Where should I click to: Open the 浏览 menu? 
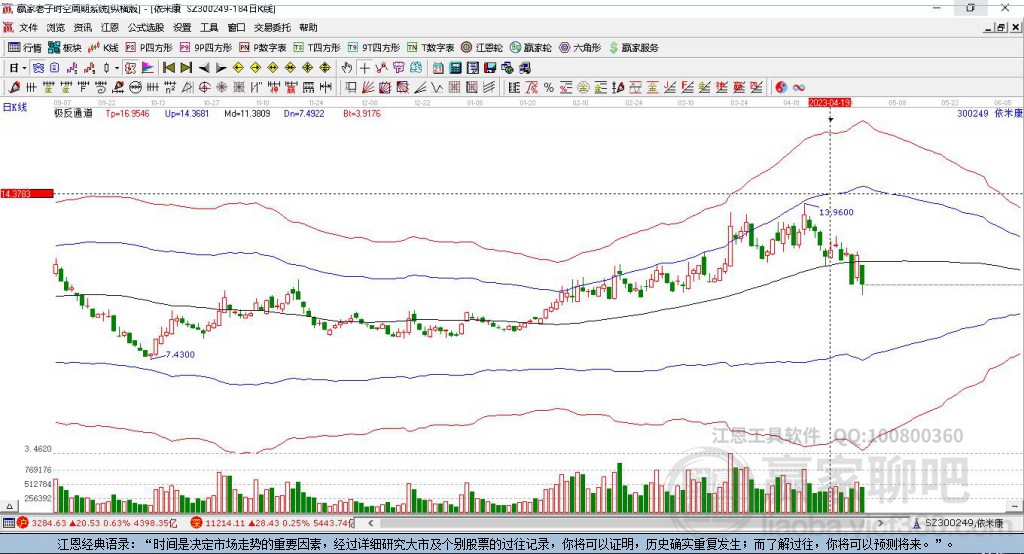point(56,27)
